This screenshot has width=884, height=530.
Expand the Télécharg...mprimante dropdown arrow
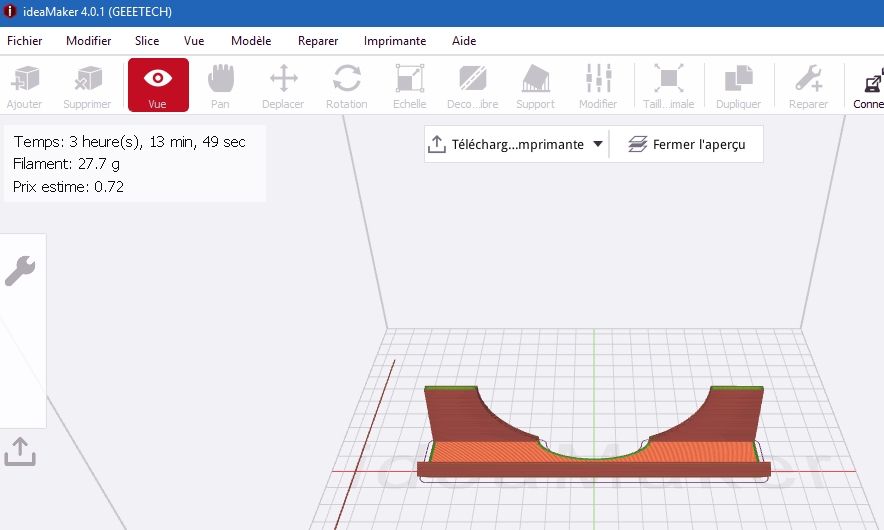pos(598,144)
